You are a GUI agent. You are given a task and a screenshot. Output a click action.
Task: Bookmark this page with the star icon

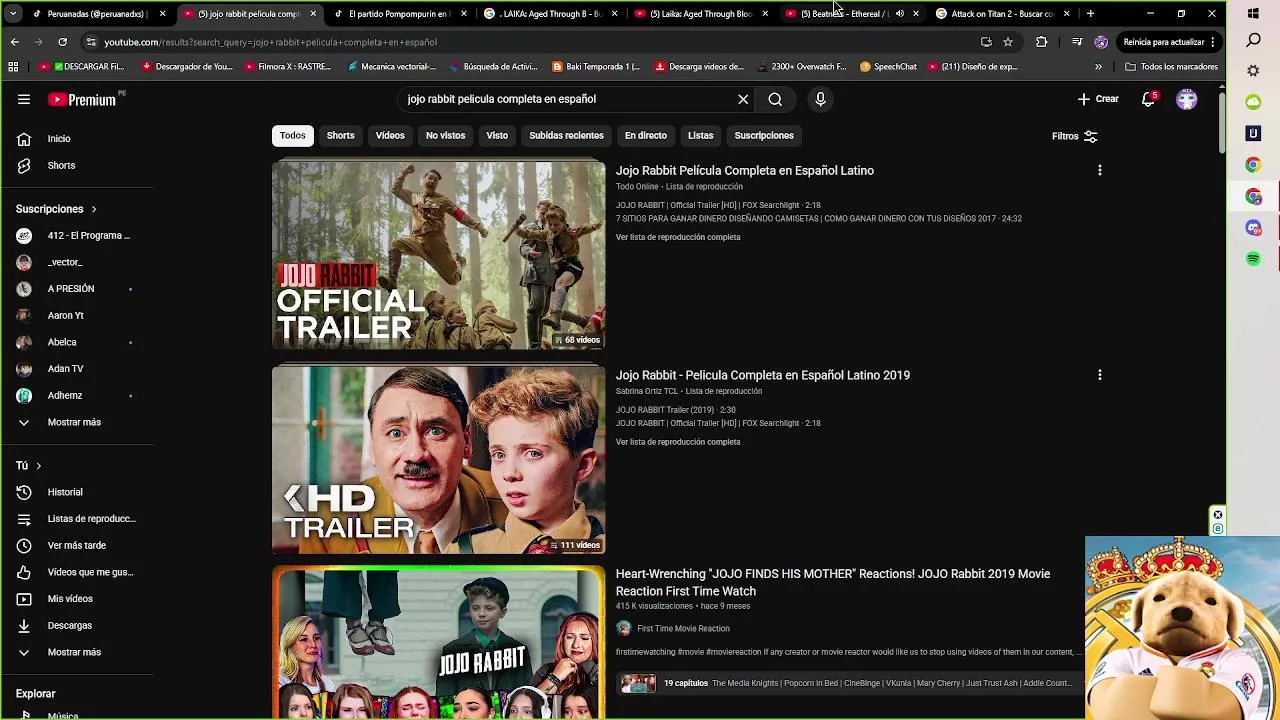click(x=1008, y=42)
